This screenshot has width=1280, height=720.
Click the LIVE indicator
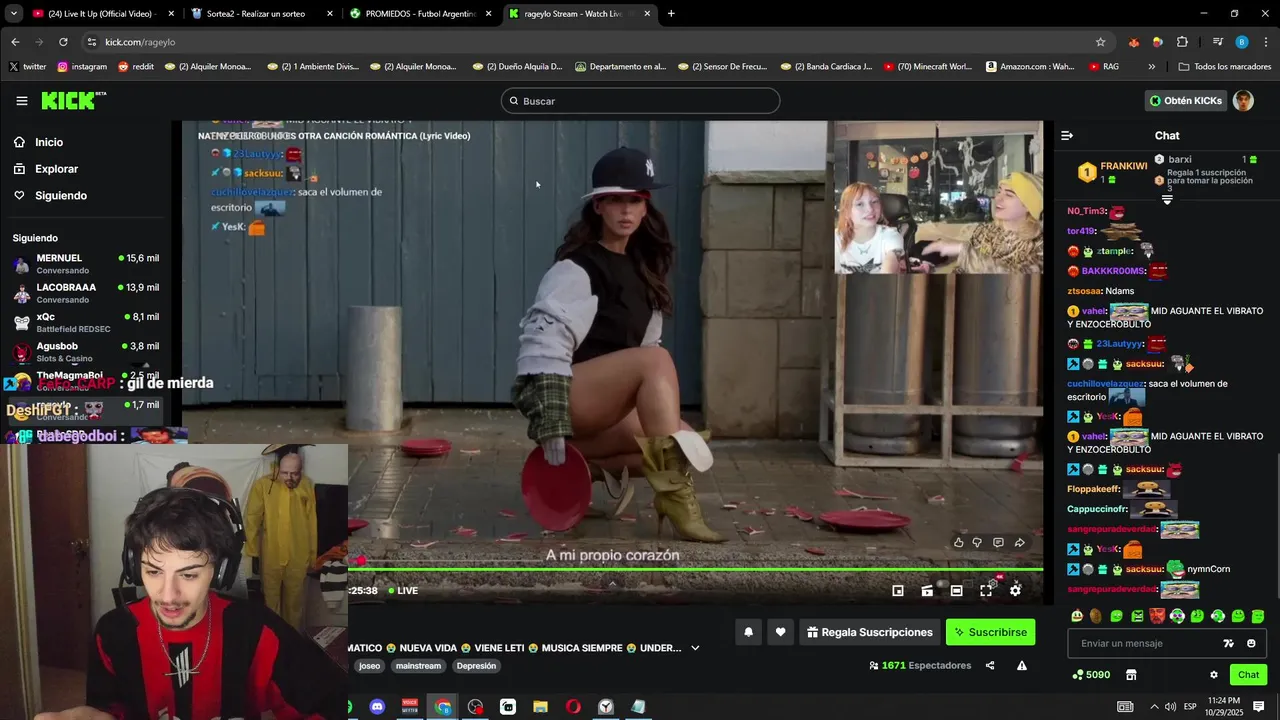click(402, 591)
